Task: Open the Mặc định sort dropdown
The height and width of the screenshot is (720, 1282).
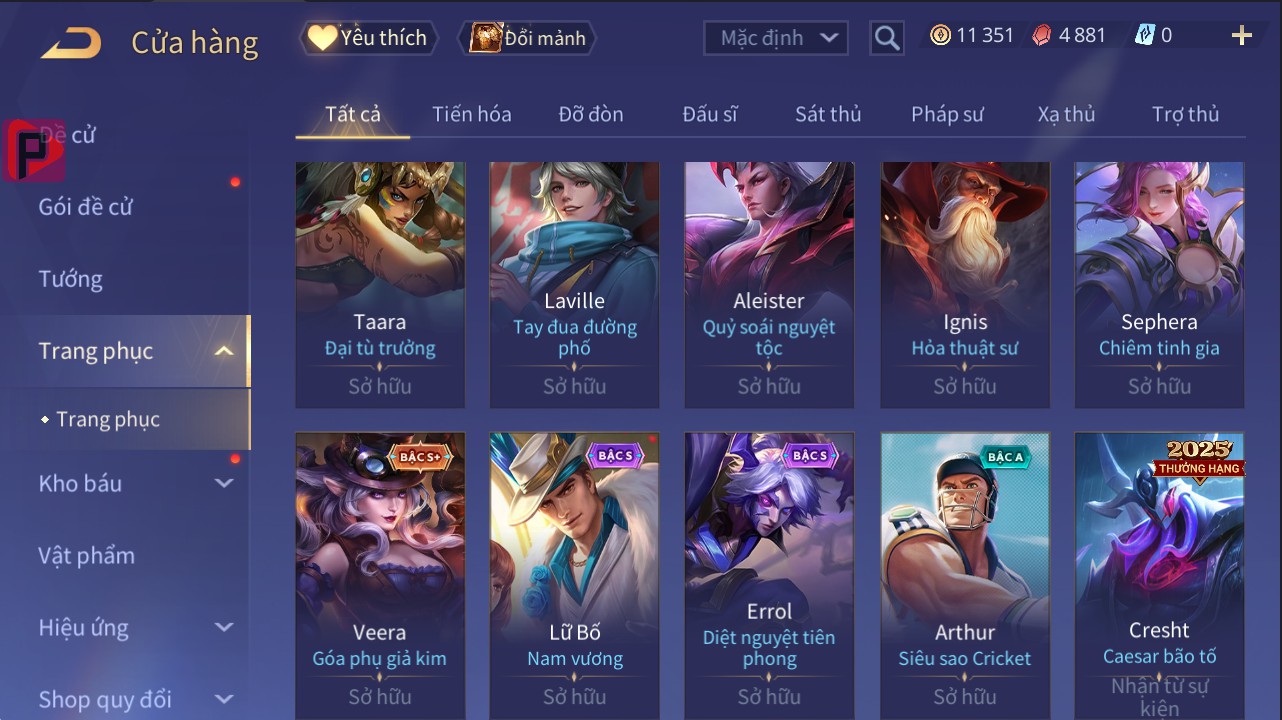Action: 776,38
